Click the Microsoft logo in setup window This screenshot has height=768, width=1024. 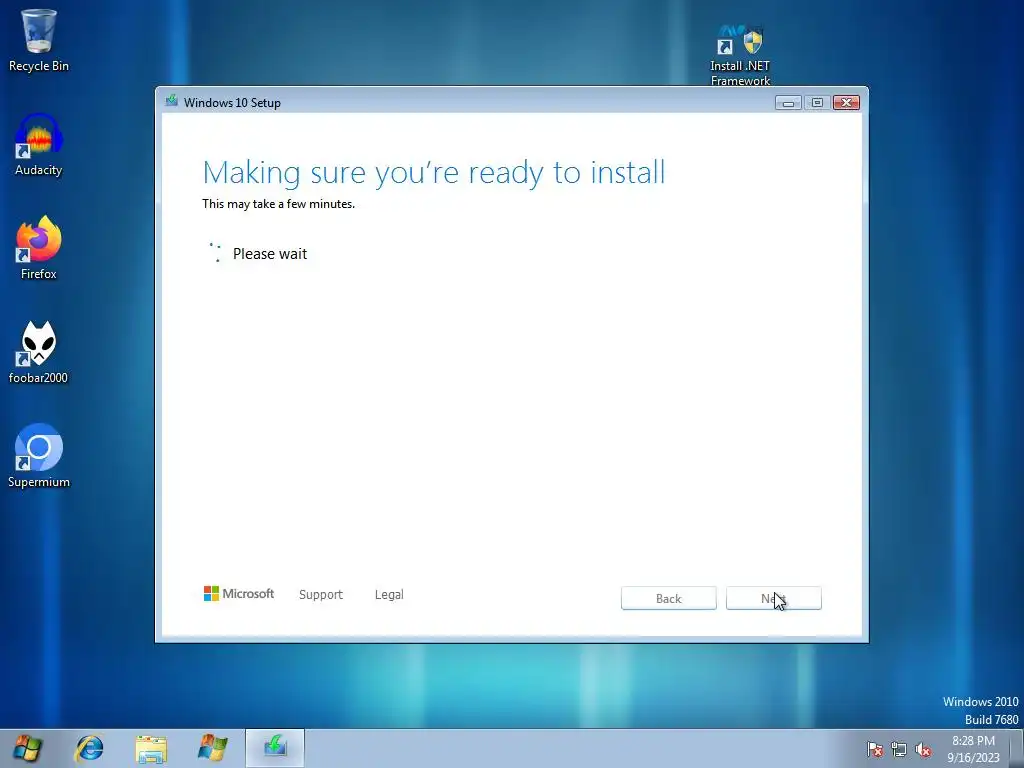(239, 594)
